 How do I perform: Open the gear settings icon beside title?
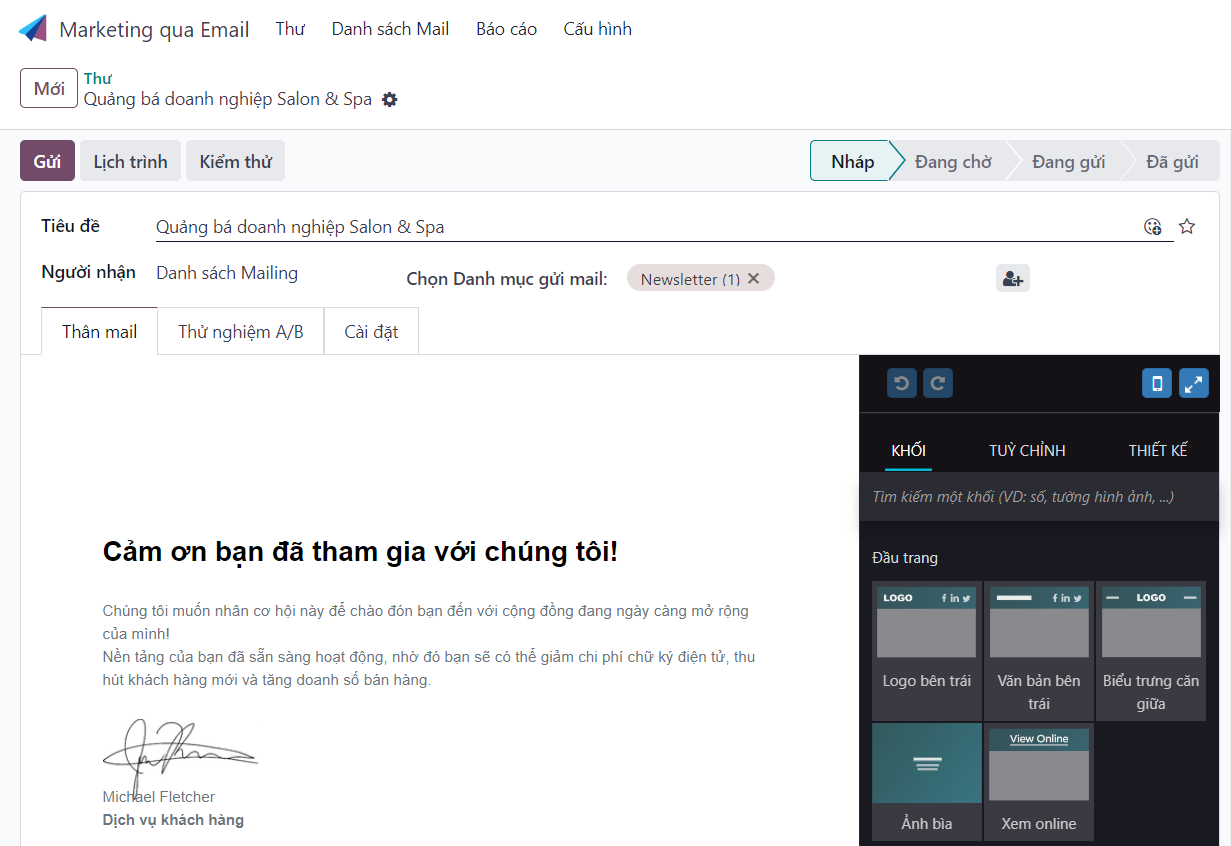pyautogui.click(x=390, y=100)
